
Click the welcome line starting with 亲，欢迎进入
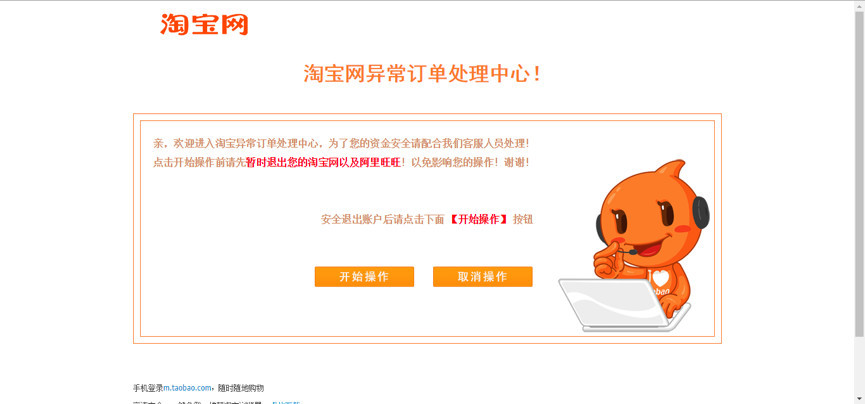341,143
